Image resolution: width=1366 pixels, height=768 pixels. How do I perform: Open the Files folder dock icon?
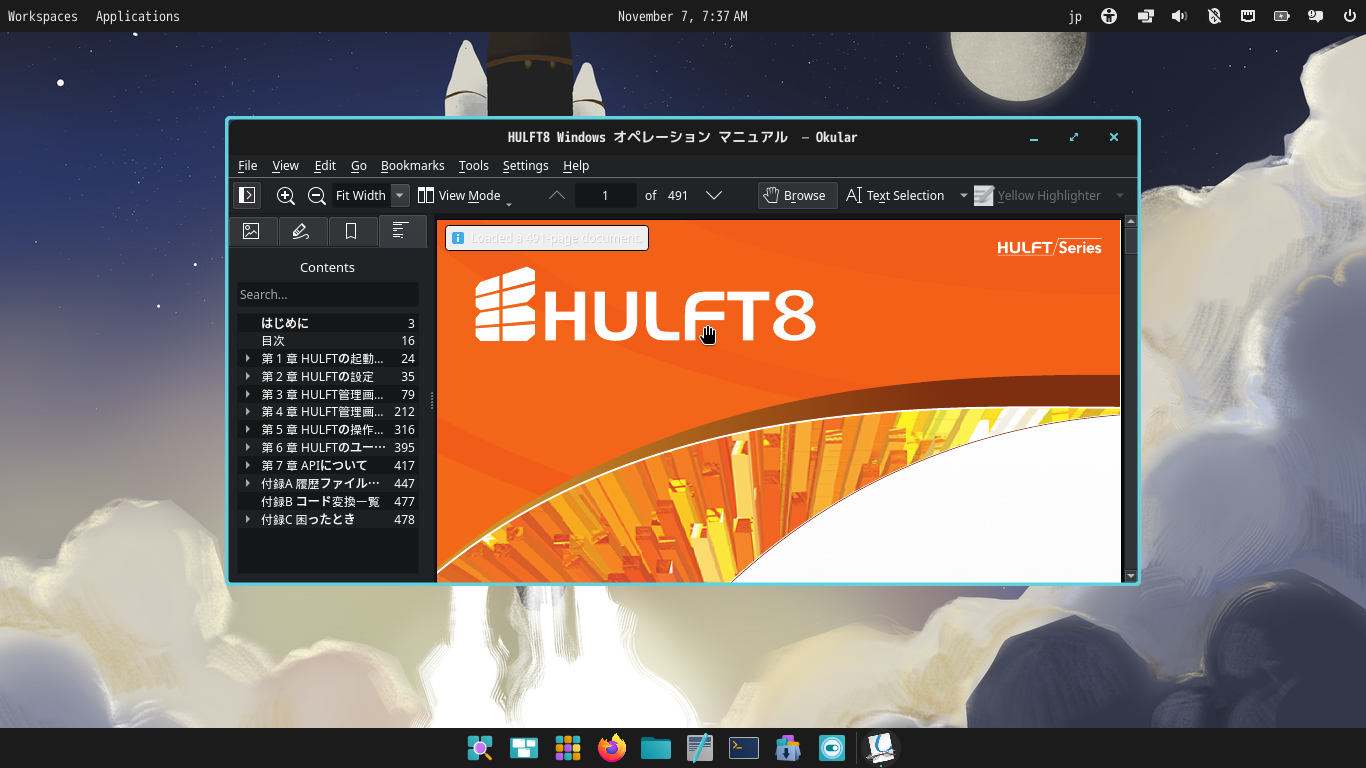pyautogui.click(x=656, y=748)
